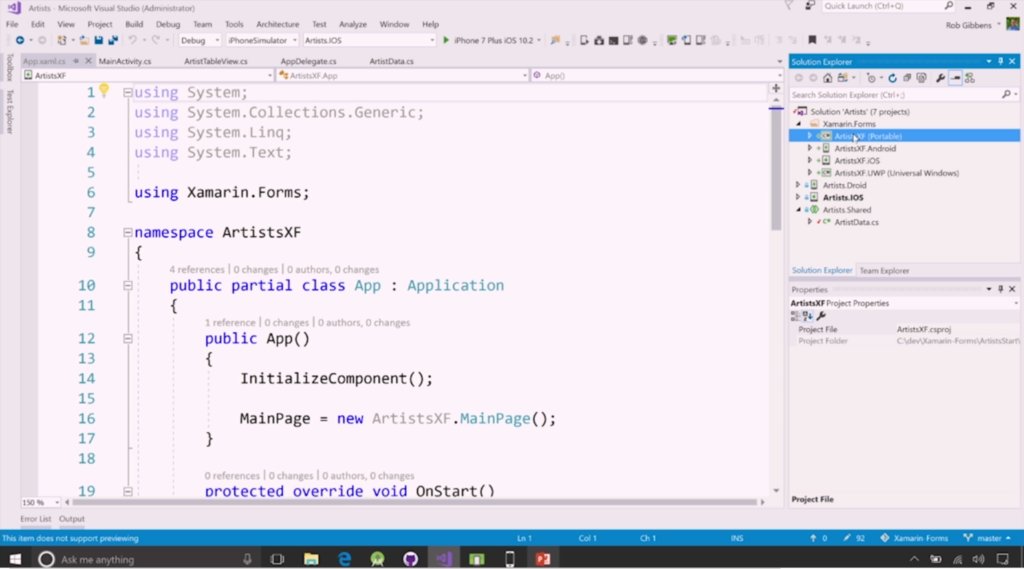The height and width of the screenshot is (569, 1024).
Task: Click the Property Pages wrench icon in Properties panel
Action: (821, 316)
